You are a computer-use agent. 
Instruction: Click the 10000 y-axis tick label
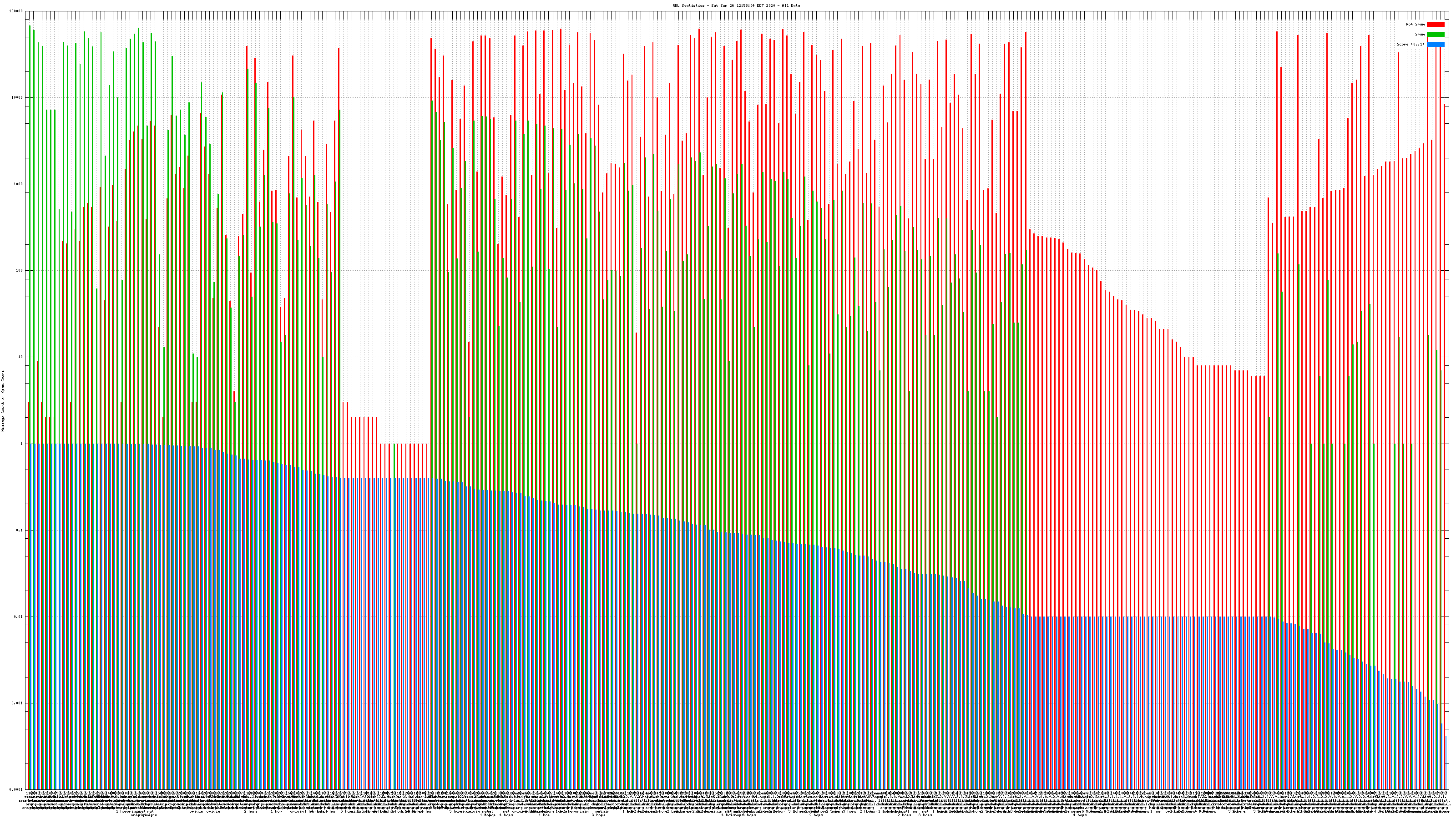[18, 98]
